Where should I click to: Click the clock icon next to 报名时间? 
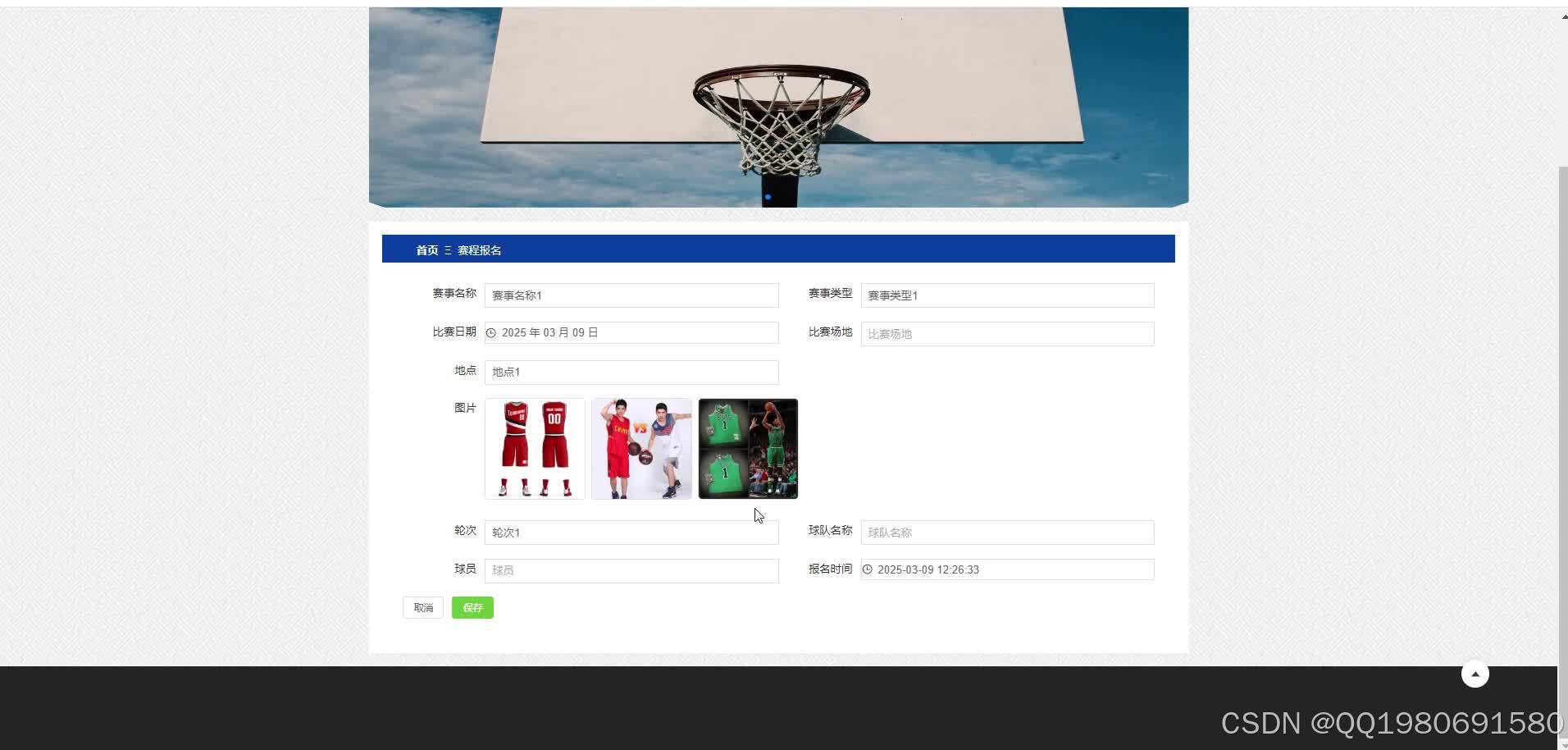coord(868,569)
